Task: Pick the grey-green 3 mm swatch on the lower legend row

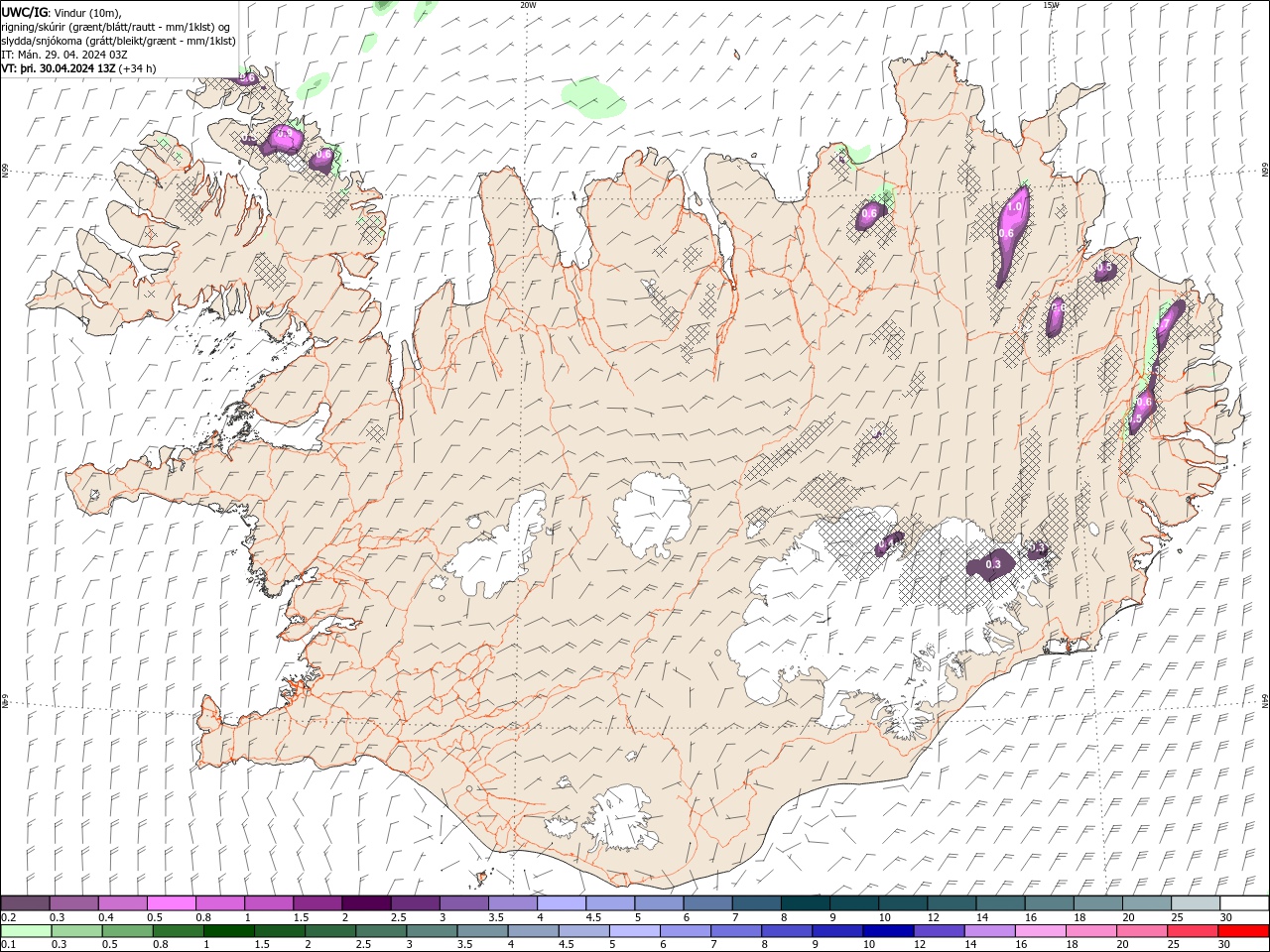Action: point(431,931)
